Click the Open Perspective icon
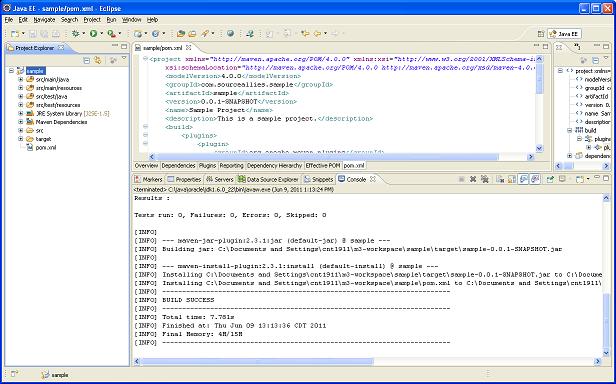Image resolution: width=616 pixels, height=384 pixels. click(x=541, y=34)
